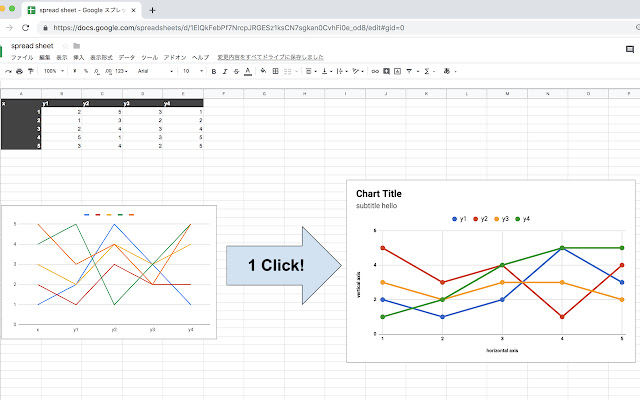The image size is (640, 400).
Task: Open the borders tool
Action: tap(276, 71)
